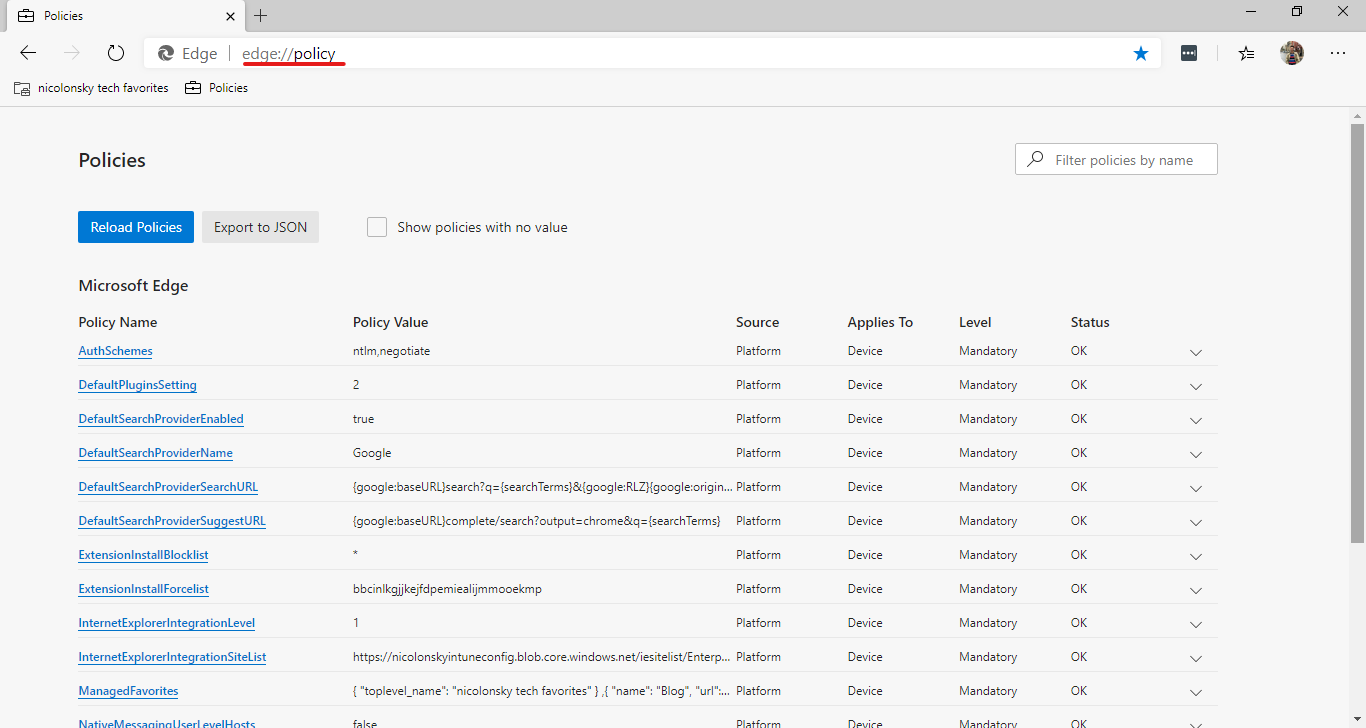Expand InternetExplorerIntegrationSiteList row details

[x=1196, y=658]
